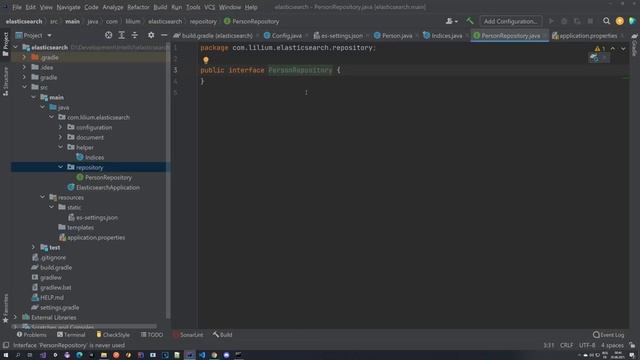Open the Navigate menu

click(68, 7)
